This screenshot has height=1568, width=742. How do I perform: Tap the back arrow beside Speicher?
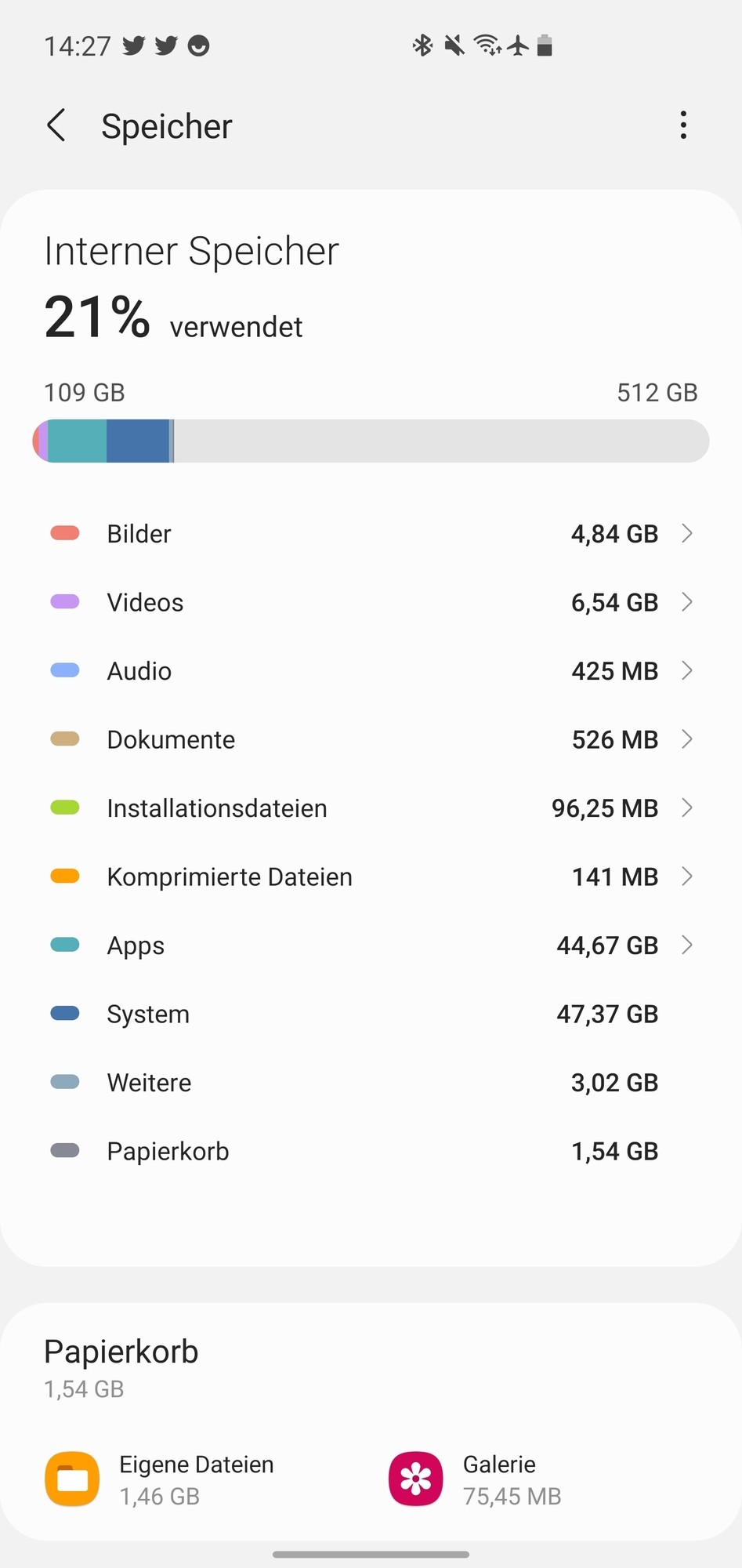tap(56, 125)
